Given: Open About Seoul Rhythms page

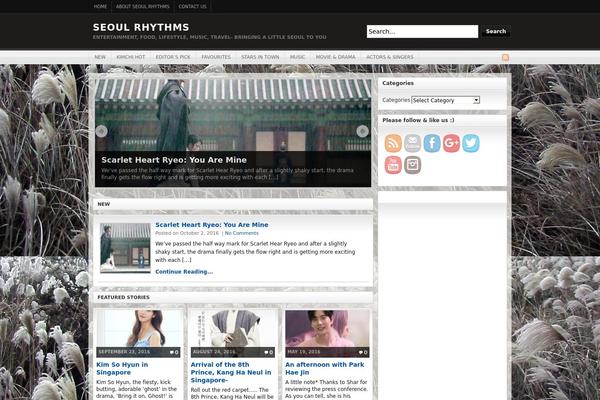Looking at the screenshot, I should coord(142,7).
